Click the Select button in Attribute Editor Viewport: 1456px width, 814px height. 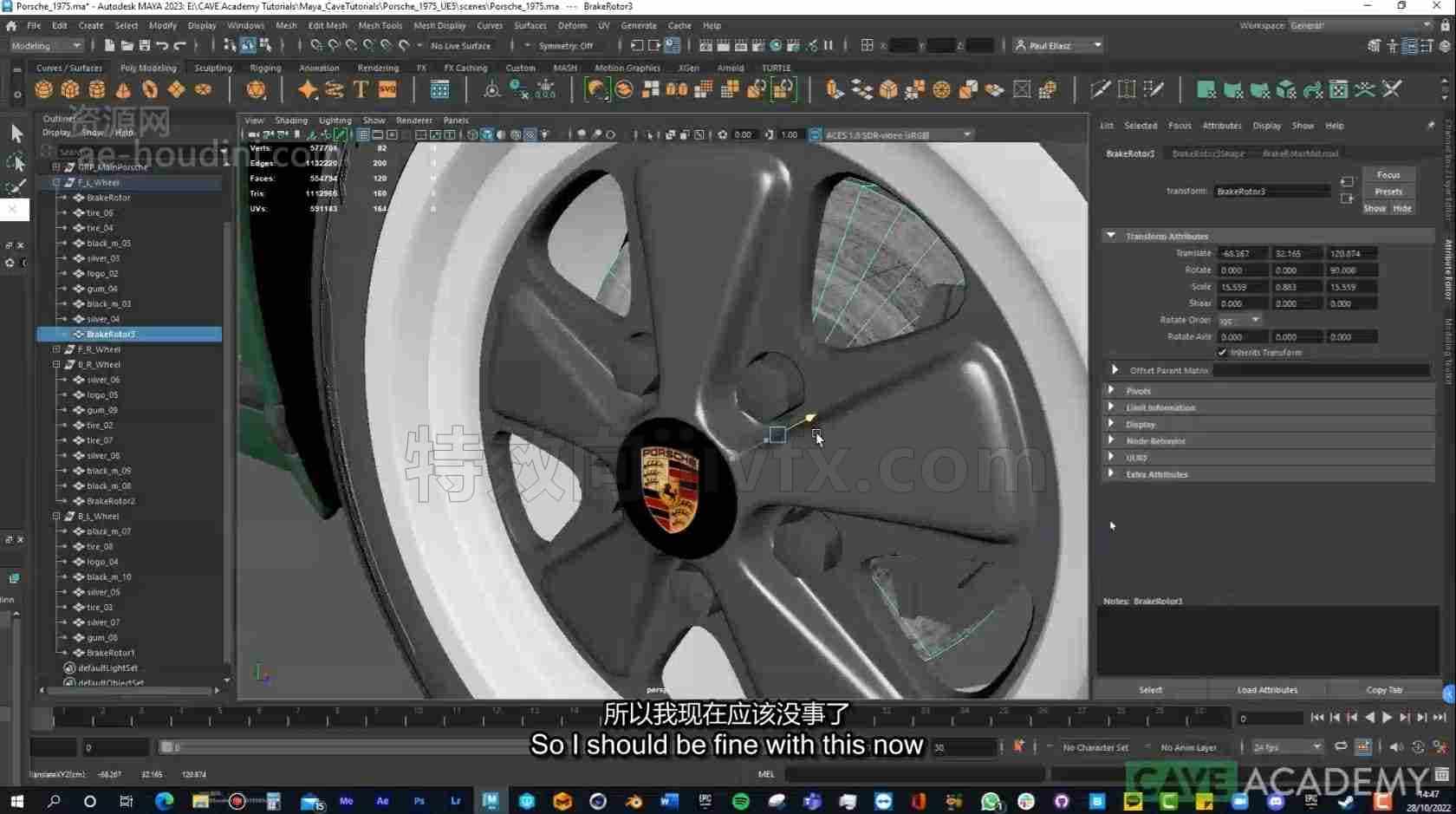tap(1150, 690)
